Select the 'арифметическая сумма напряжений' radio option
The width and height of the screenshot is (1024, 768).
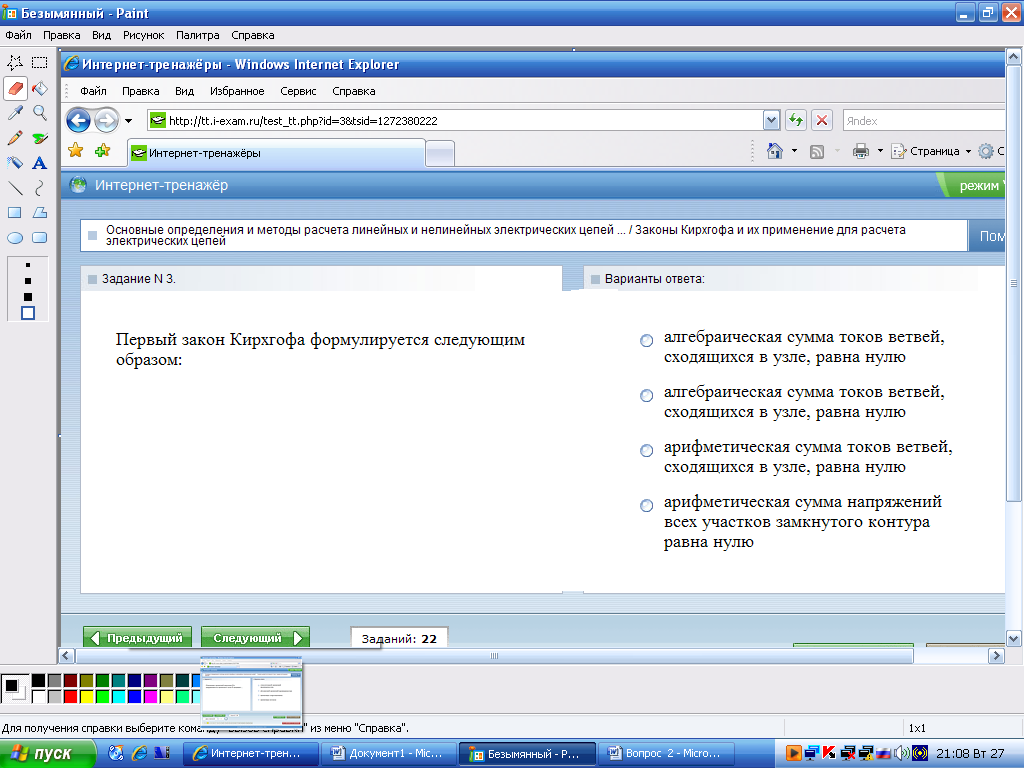pyautogui.click(x=647, y=505)
